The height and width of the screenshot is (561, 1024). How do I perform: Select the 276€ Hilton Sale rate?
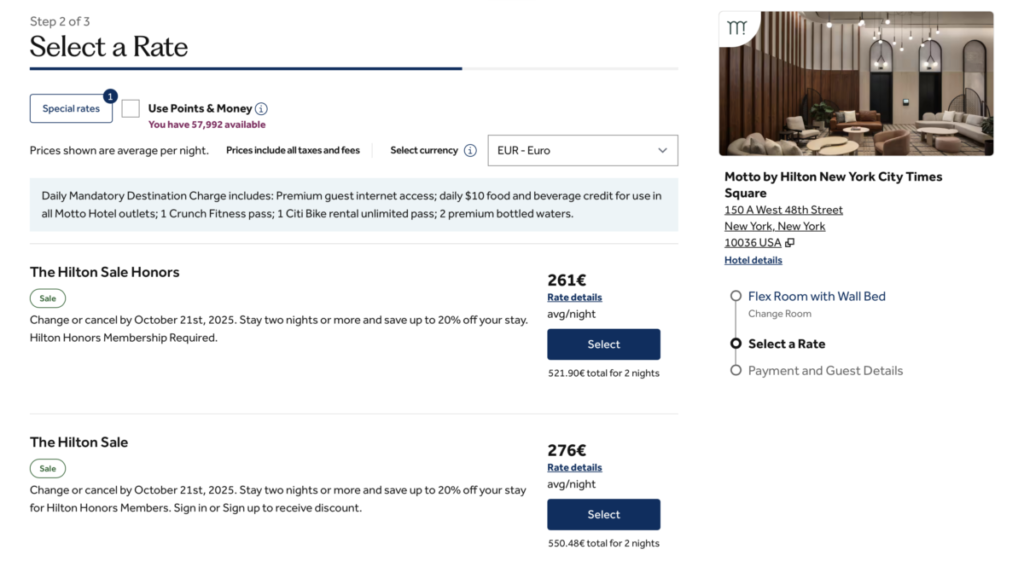tap(603, 514)
